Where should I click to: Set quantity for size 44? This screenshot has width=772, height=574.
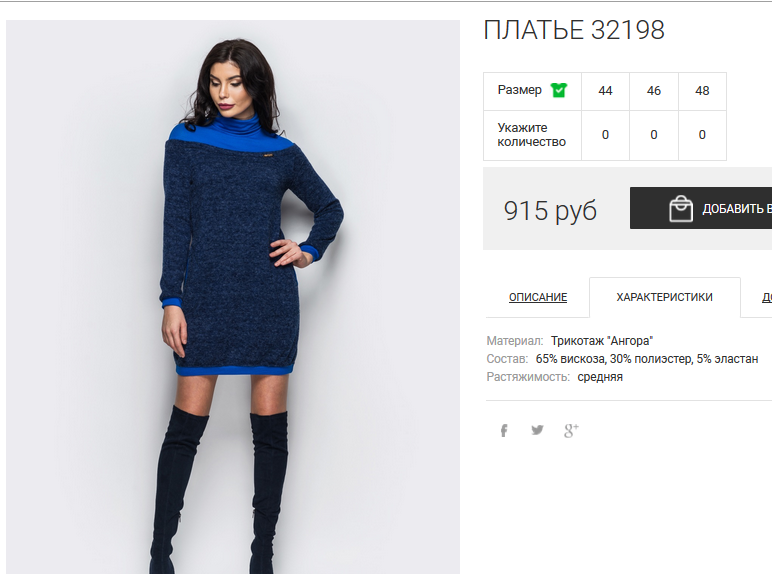coord(605,135)
